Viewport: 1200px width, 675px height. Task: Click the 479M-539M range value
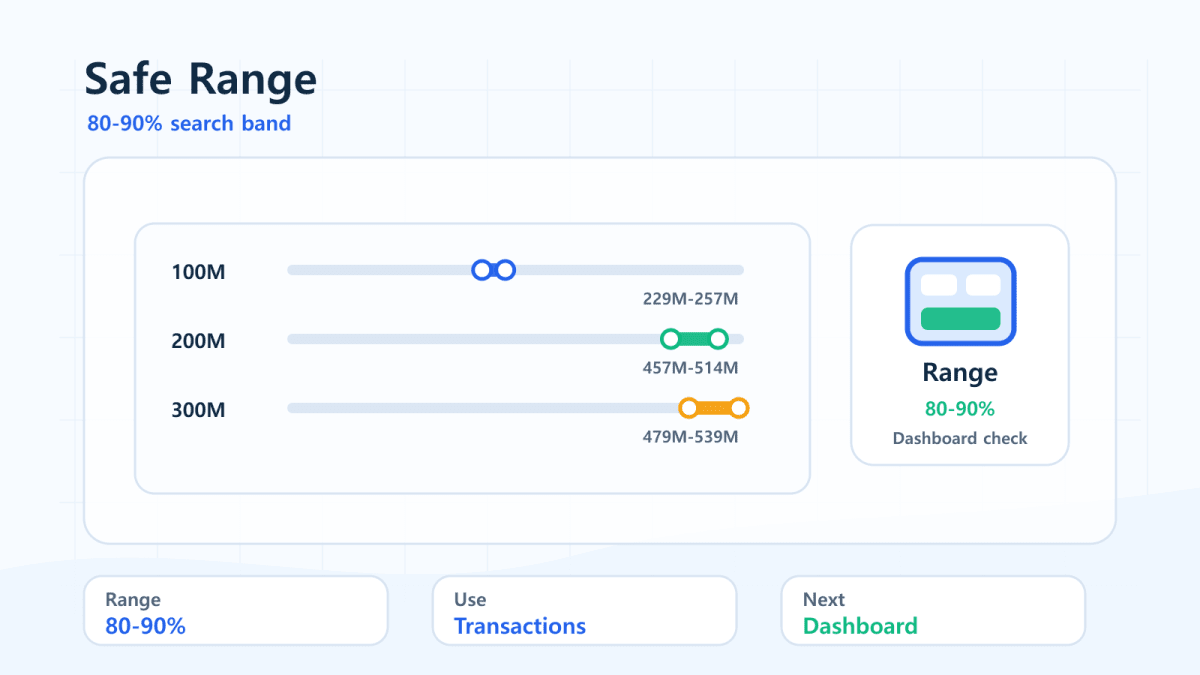click(x=690, y=437)
